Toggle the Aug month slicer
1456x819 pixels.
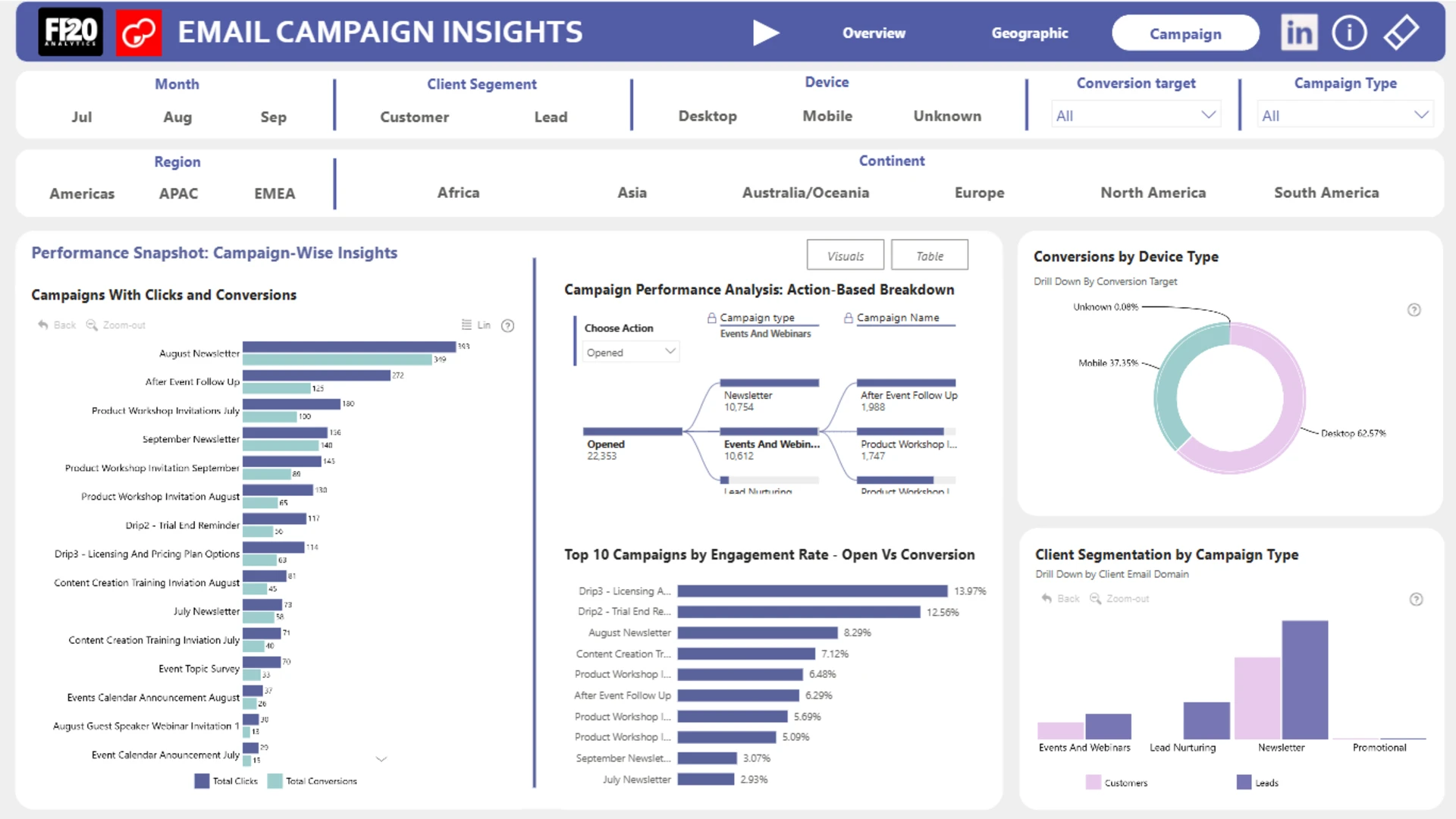(x=177, y=117)
